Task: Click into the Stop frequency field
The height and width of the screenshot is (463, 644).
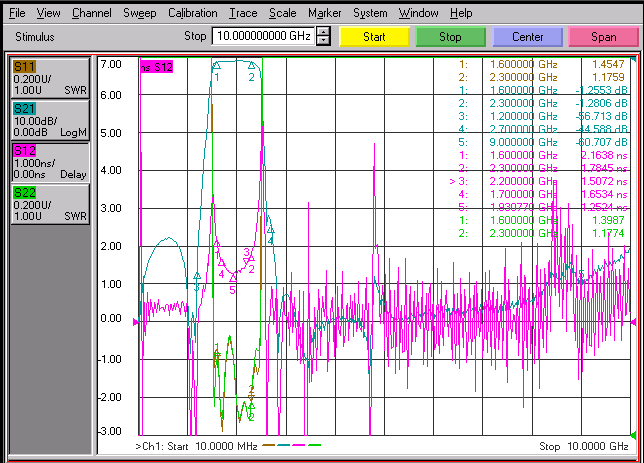Action: coord(263,36)
